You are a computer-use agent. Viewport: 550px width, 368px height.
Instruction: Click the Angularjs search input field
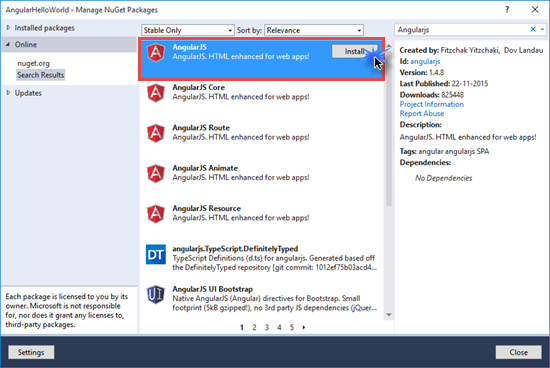pyautogui.click(x=462, y=30)
